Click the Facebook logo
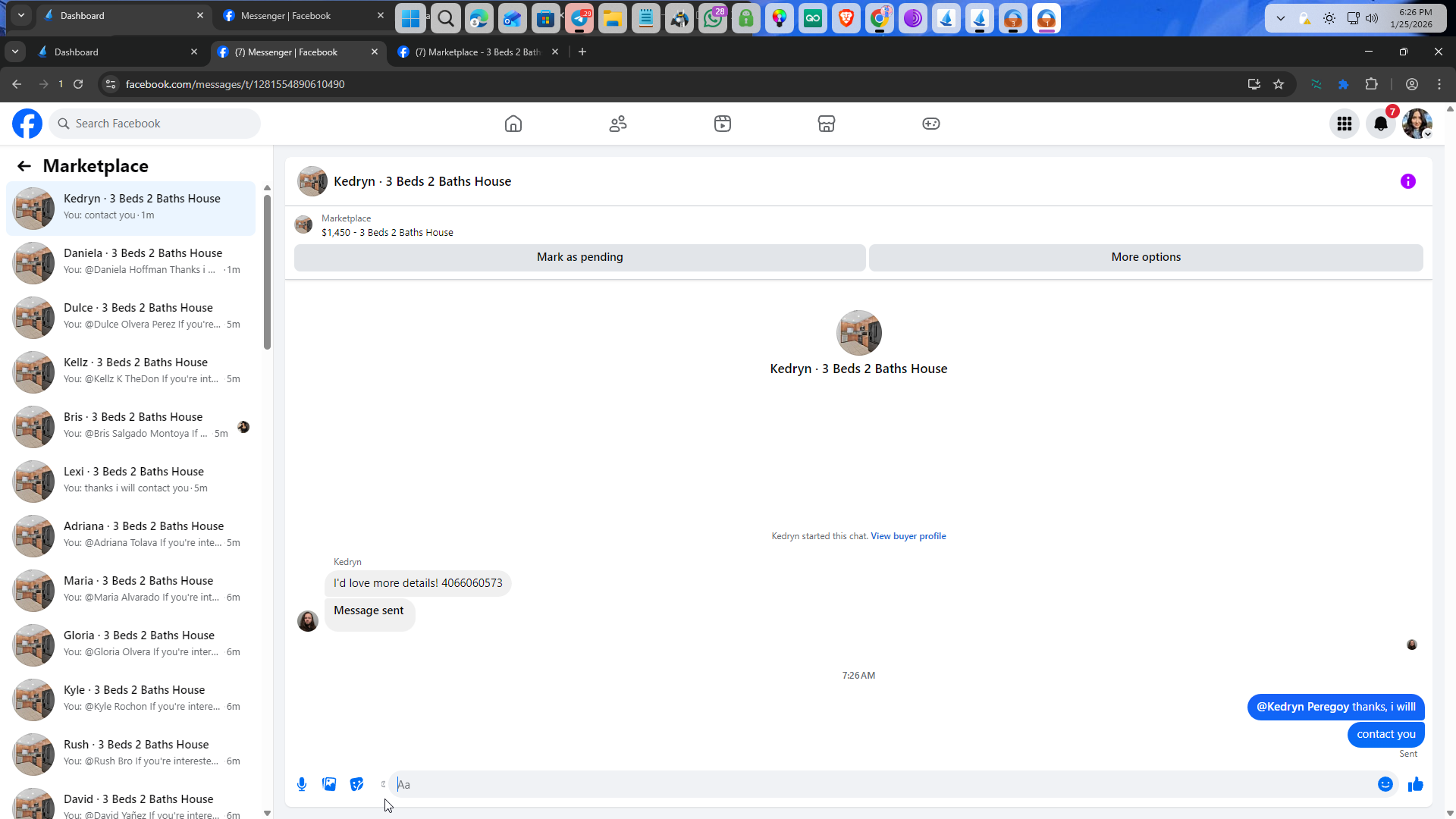This screenshot has width=1456, height=819. tap(27, 124)
